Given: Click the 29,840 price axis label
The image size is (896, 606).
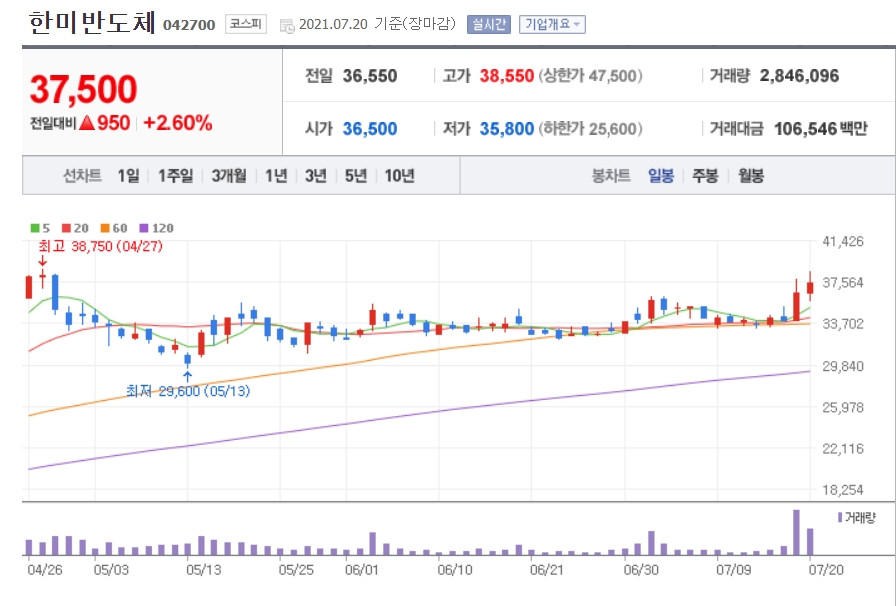Looking at the screenshot, I should click(843, 366).
